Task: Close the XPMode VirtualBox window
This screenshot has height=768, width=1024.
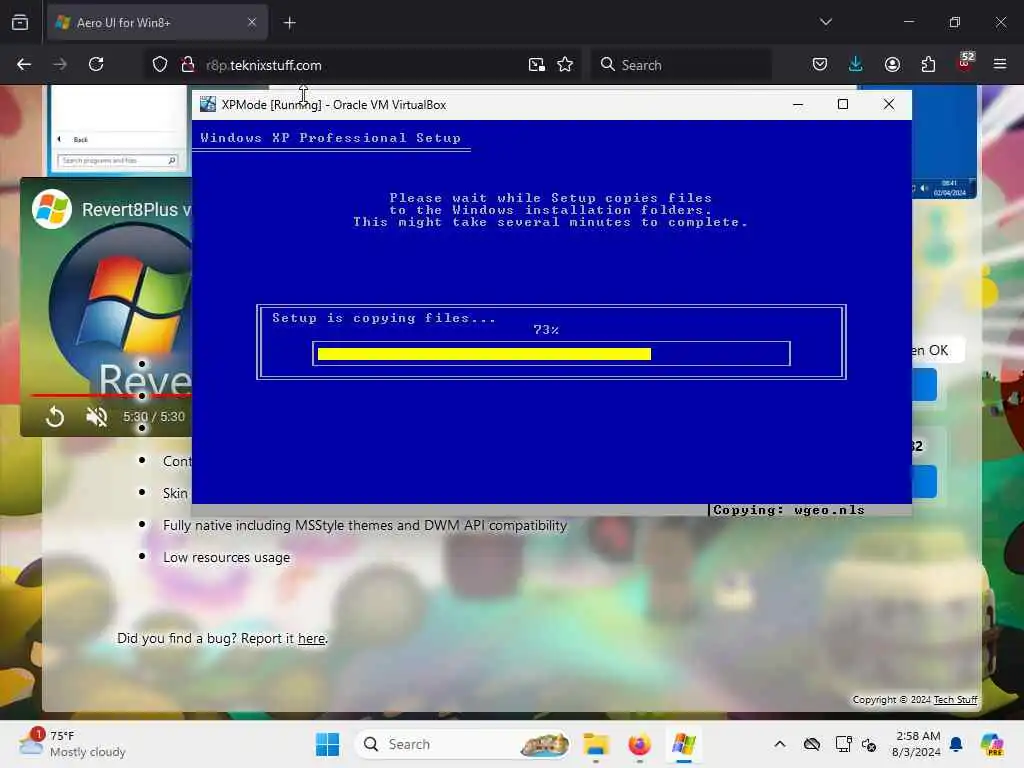Action: click(x=889, y=104)
